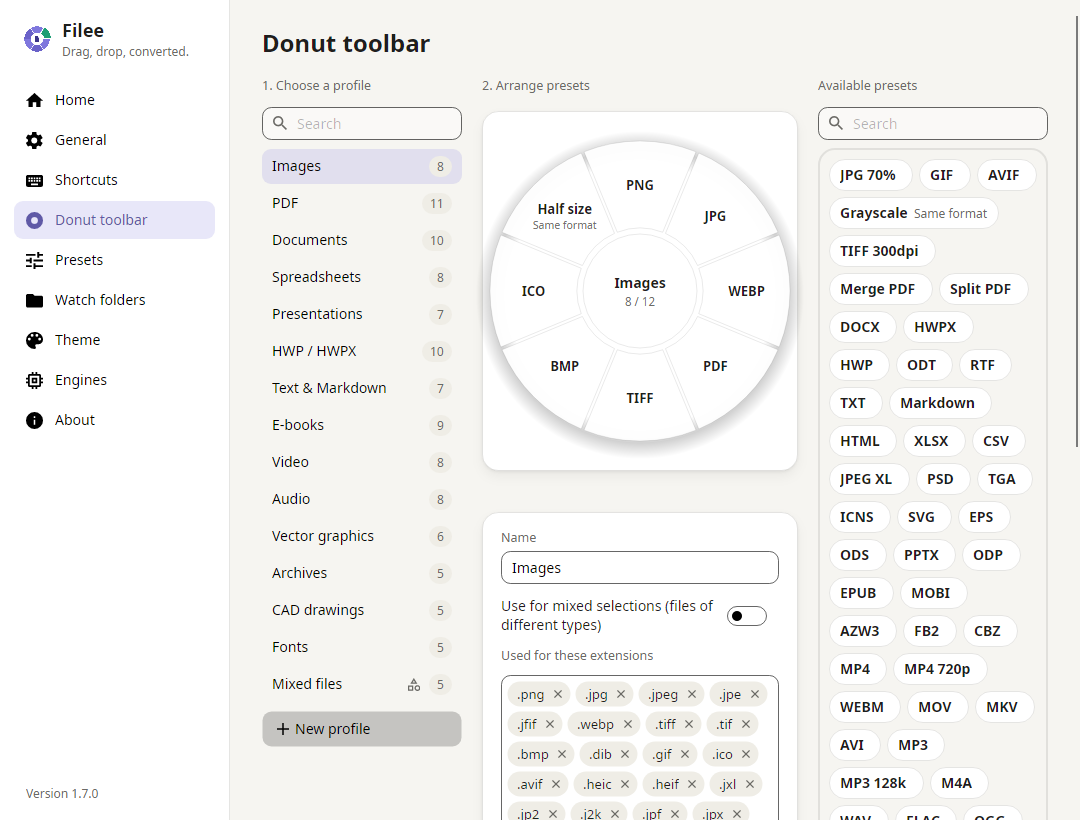The width and height of the screenshot is (1080, 820).
Task: Click the Available presets Search field
Action: point(933,123)
